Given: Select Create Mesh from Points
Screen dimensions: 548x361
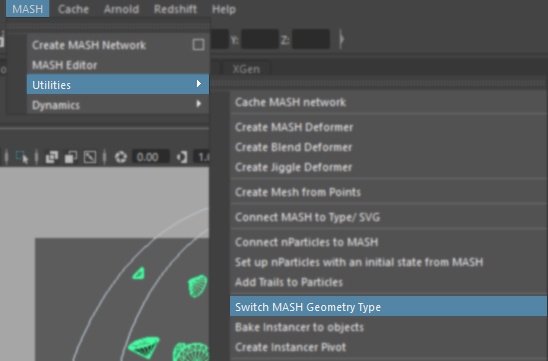Looking at the screenshot, I should coord(388,192).
